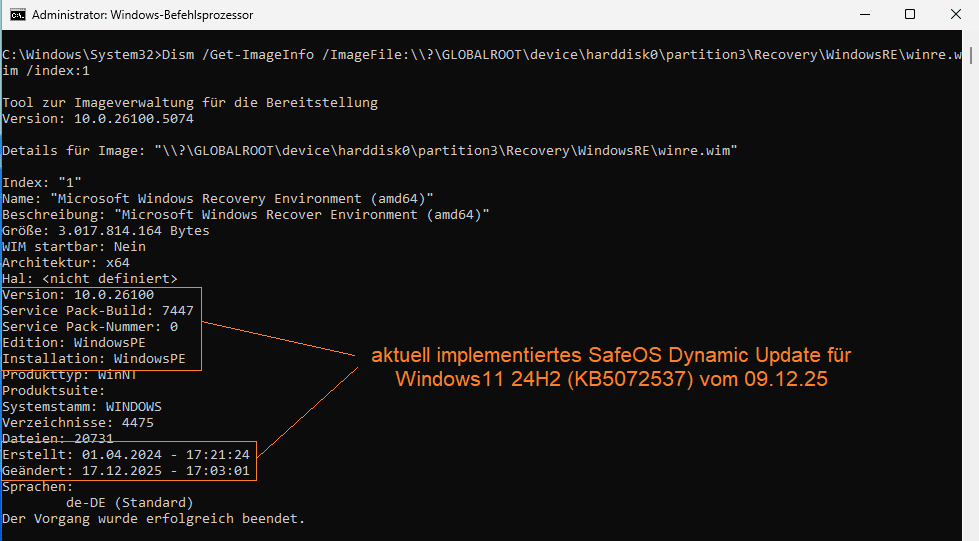Click the 'Index: "1"' line

pyautogui.click(x=42, y=182)
